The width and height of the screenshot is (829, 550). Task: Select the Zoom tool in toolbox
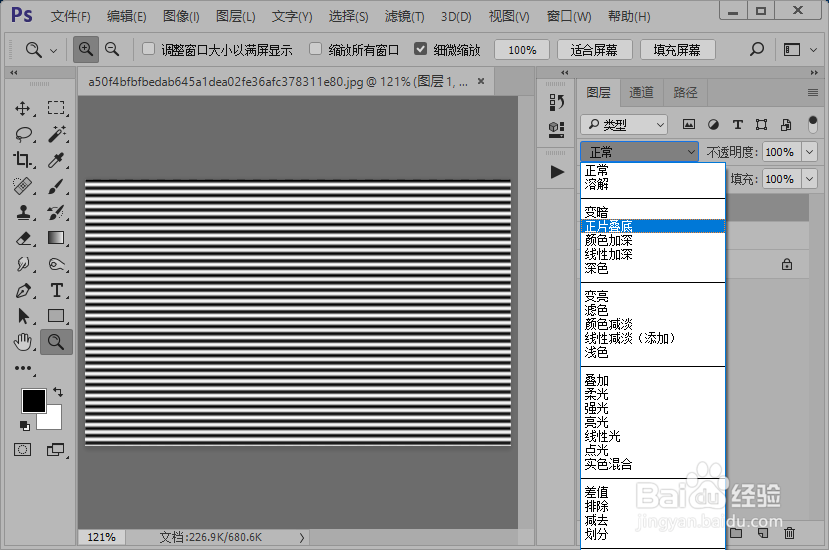(x=56, y=342)
